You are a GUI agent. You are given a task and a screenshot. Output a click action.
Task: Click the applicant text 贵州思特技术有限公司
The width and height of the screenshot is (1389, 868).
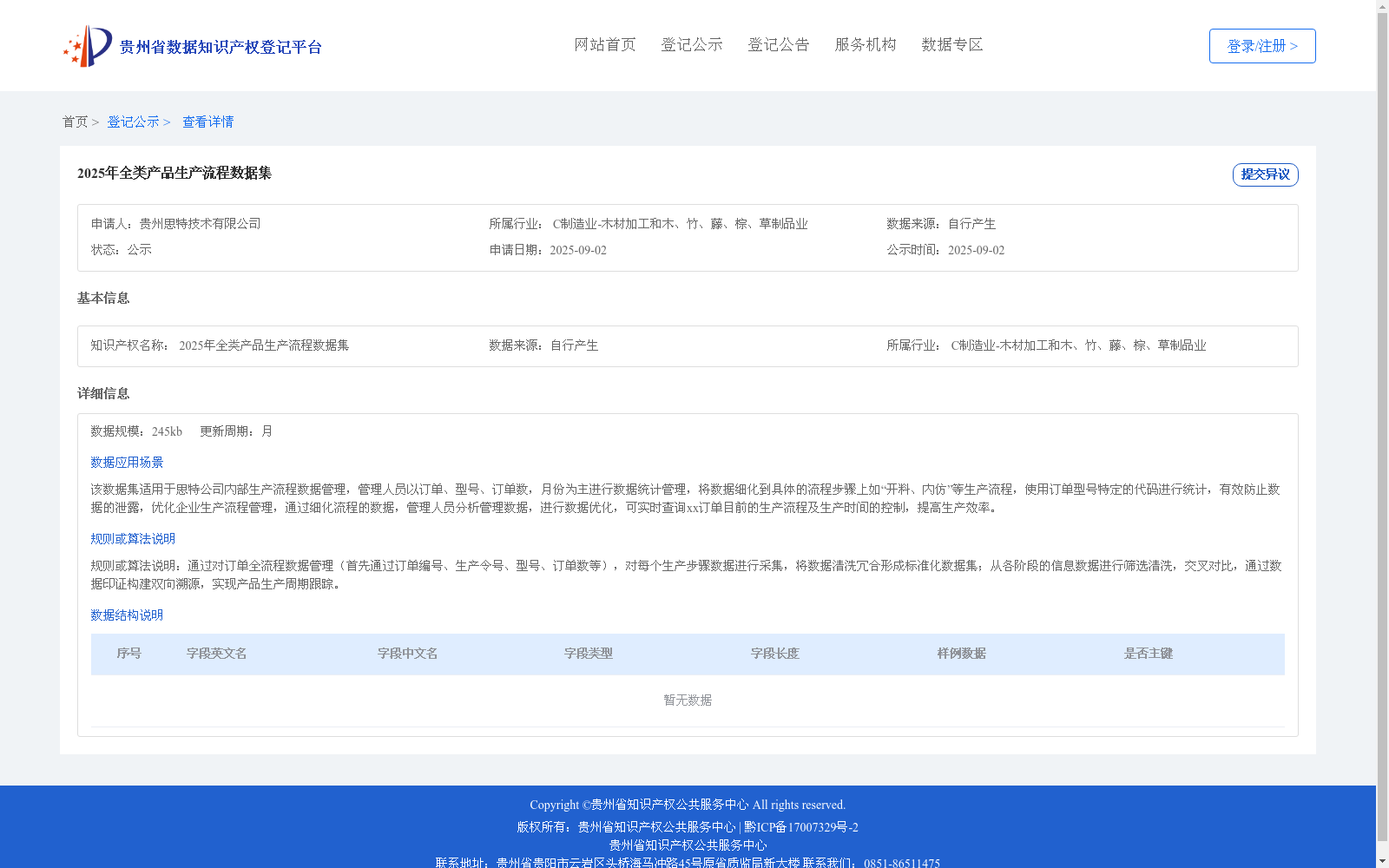(200, 224)
